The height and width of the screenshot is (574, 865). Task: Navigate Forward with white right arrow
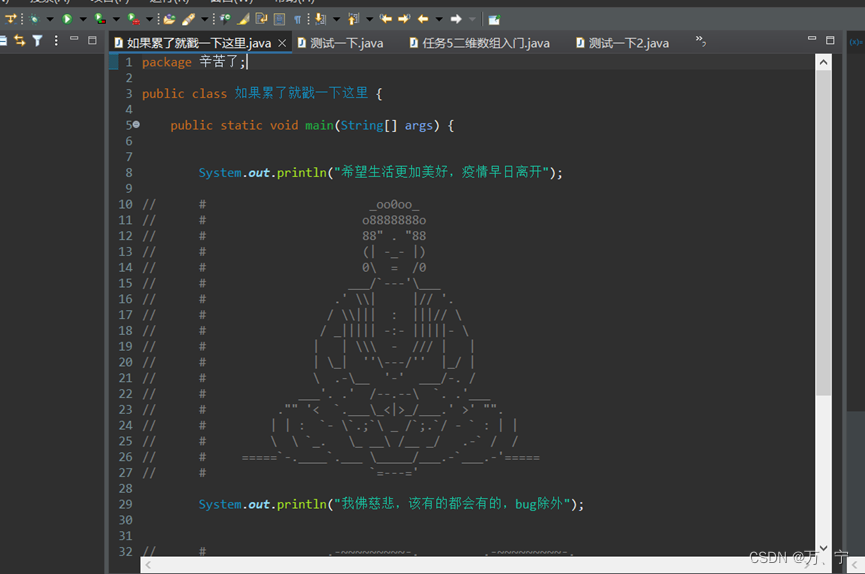point(456,19)
